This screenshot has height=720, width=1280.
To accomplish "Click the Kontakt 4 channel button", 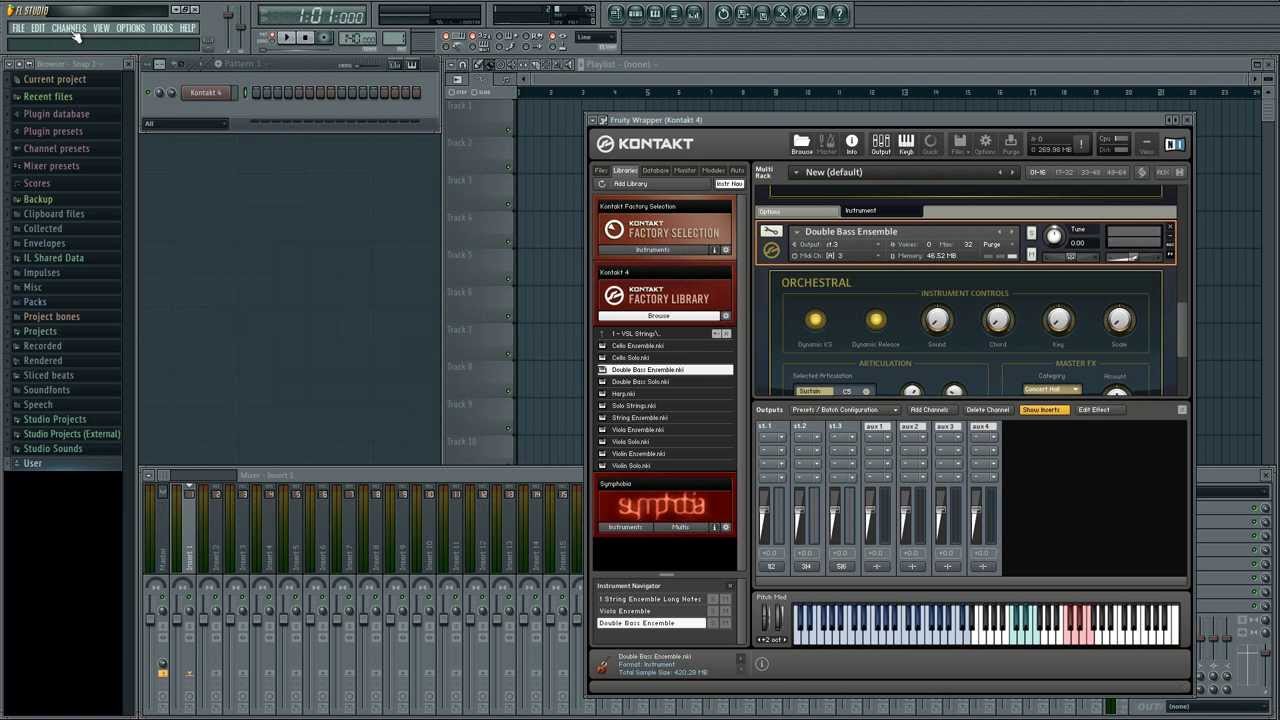I will (206, 93).
